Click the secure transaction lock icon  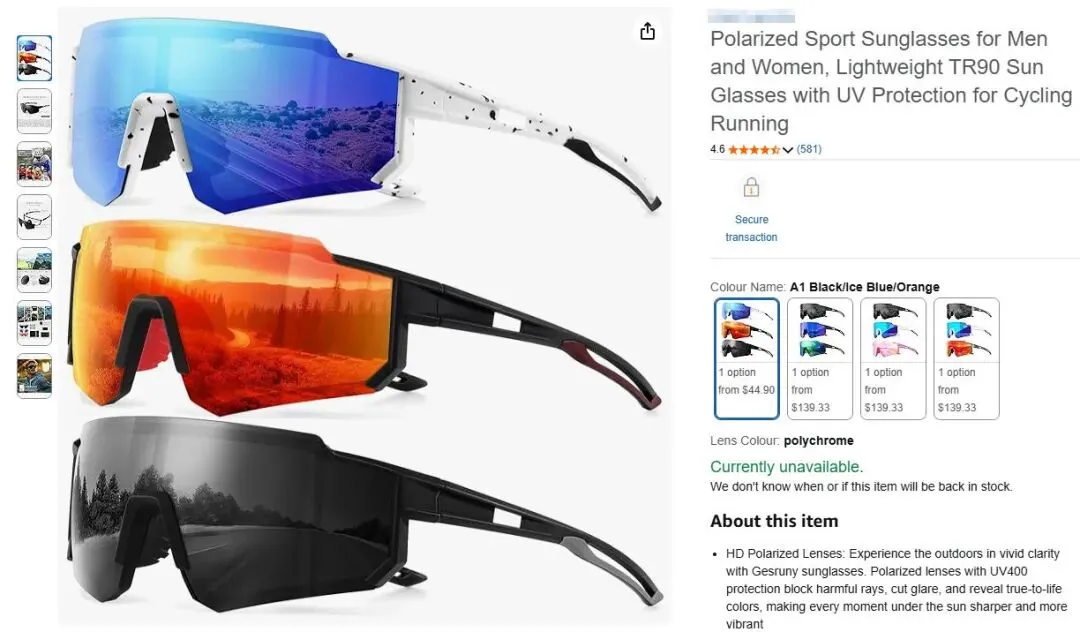(x=751, y=187)
